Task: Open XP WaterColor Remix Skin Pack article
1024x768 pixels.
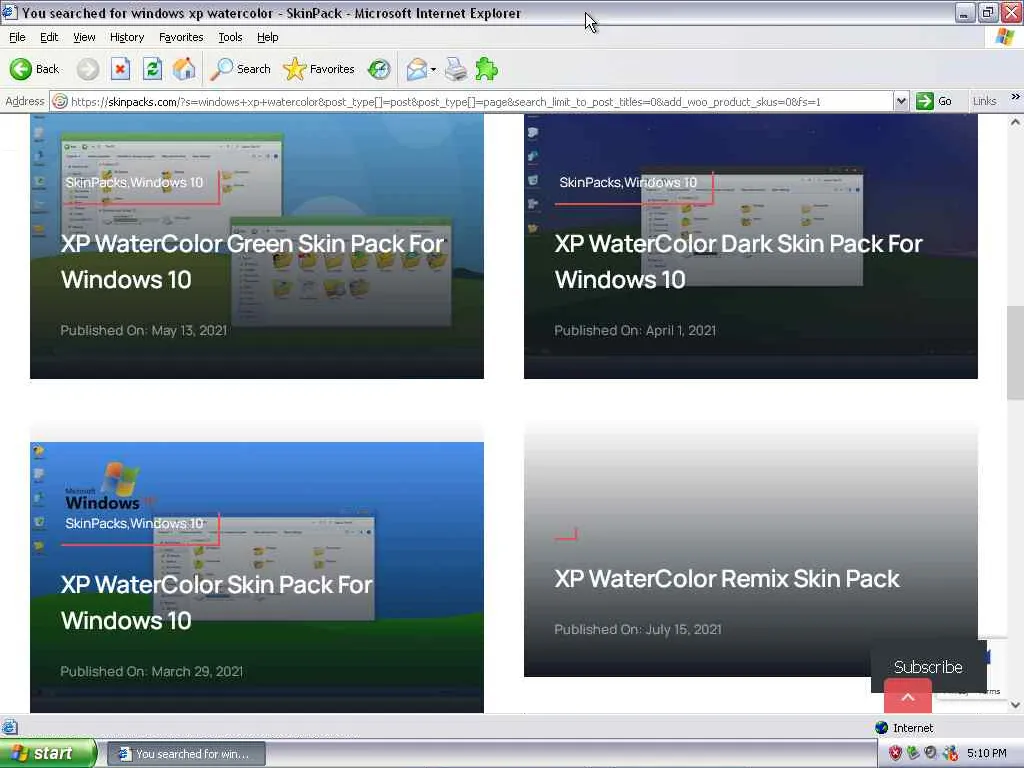Action: (727, 579)
